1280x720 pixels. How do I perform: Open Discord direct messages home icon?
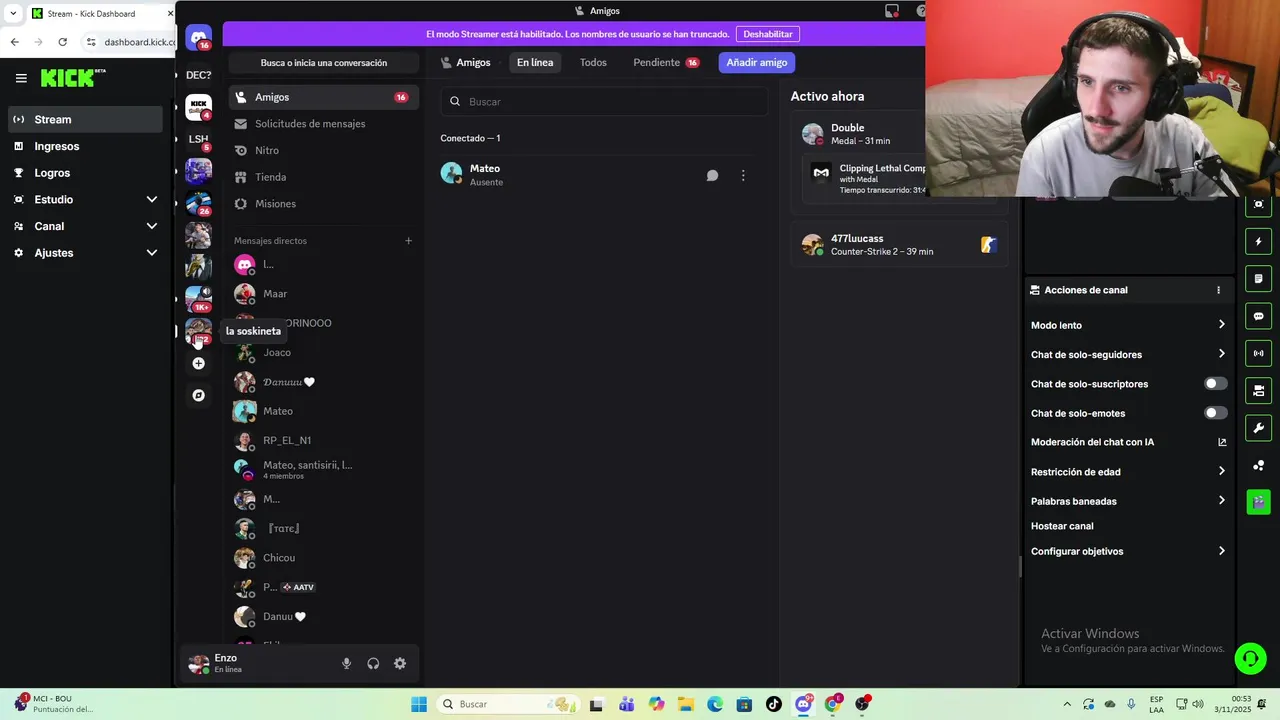(199, 38)
